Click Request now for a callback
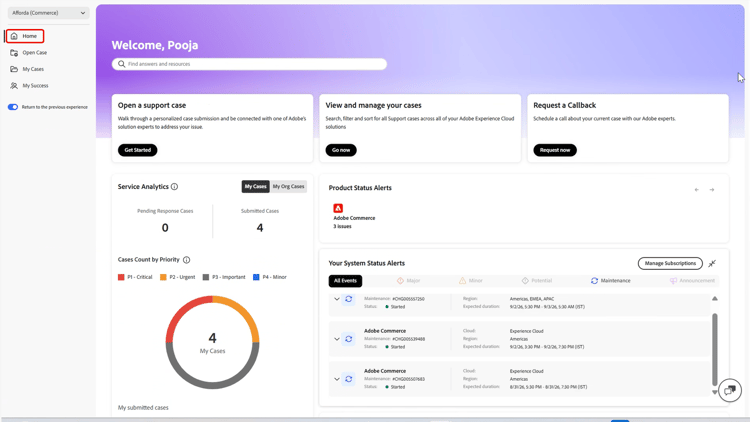This screenshot has width=750, height=422. [x=555, y=150]
